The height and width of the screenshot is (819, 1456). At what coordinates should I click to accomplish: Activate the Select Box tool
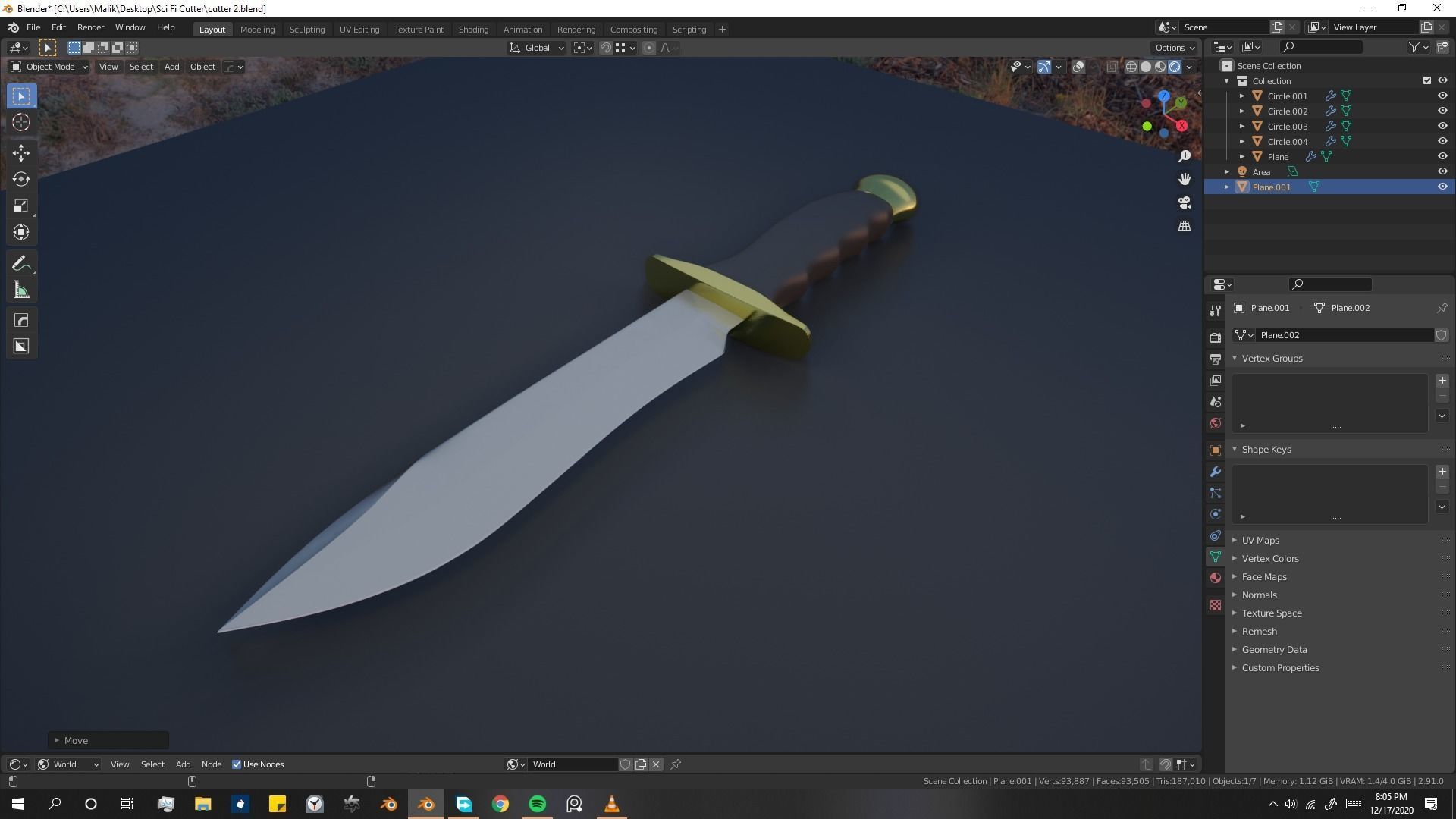pos(21,96)
